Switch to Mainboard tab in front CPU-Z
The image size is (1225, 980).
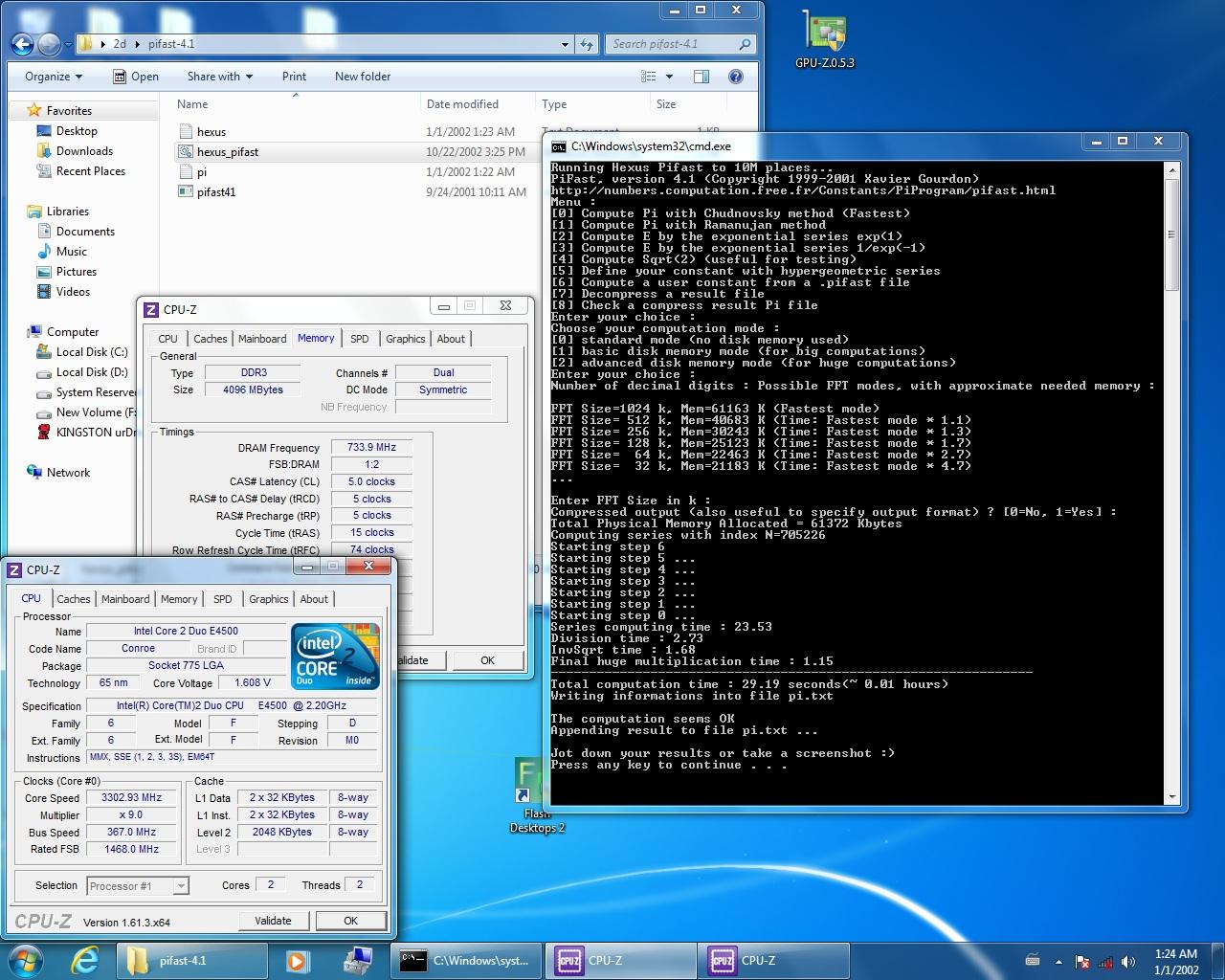[125, 599]
